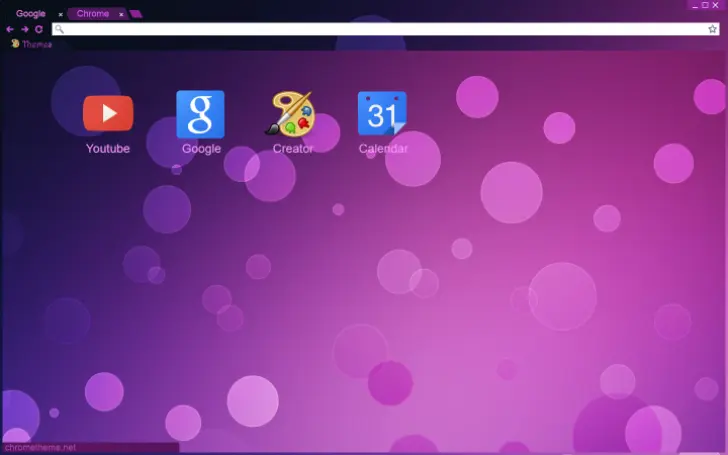728x455 pixels.
Task: Click the Youtube label under its icon
Action: click(x=108, y=149)
